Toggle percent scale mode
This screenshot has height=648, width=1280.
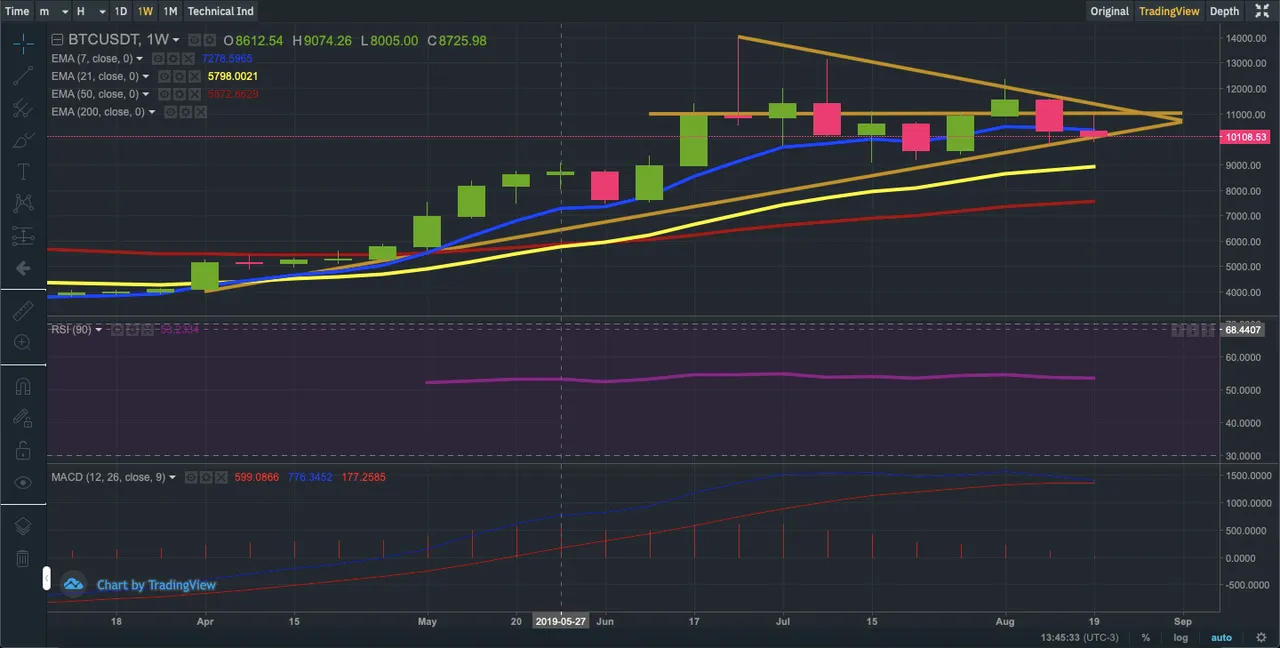[x=1146, y=637]
